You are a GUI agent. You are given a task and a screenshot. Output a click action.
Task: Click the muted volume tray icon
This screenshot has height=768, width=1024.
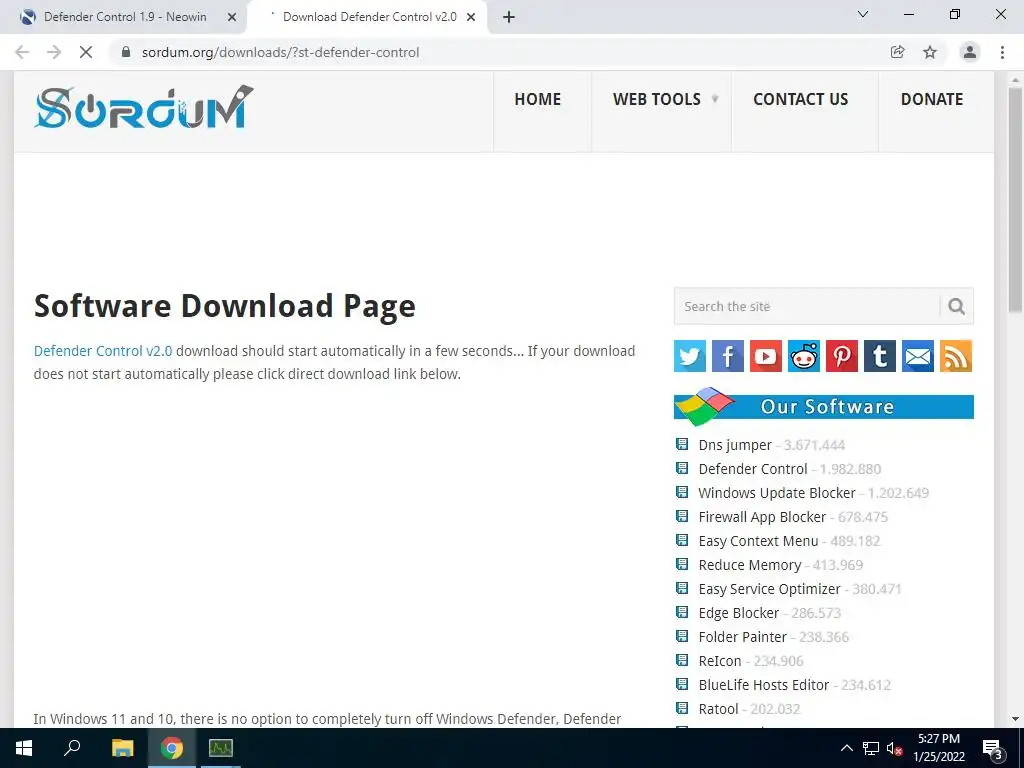coord(894,748)
